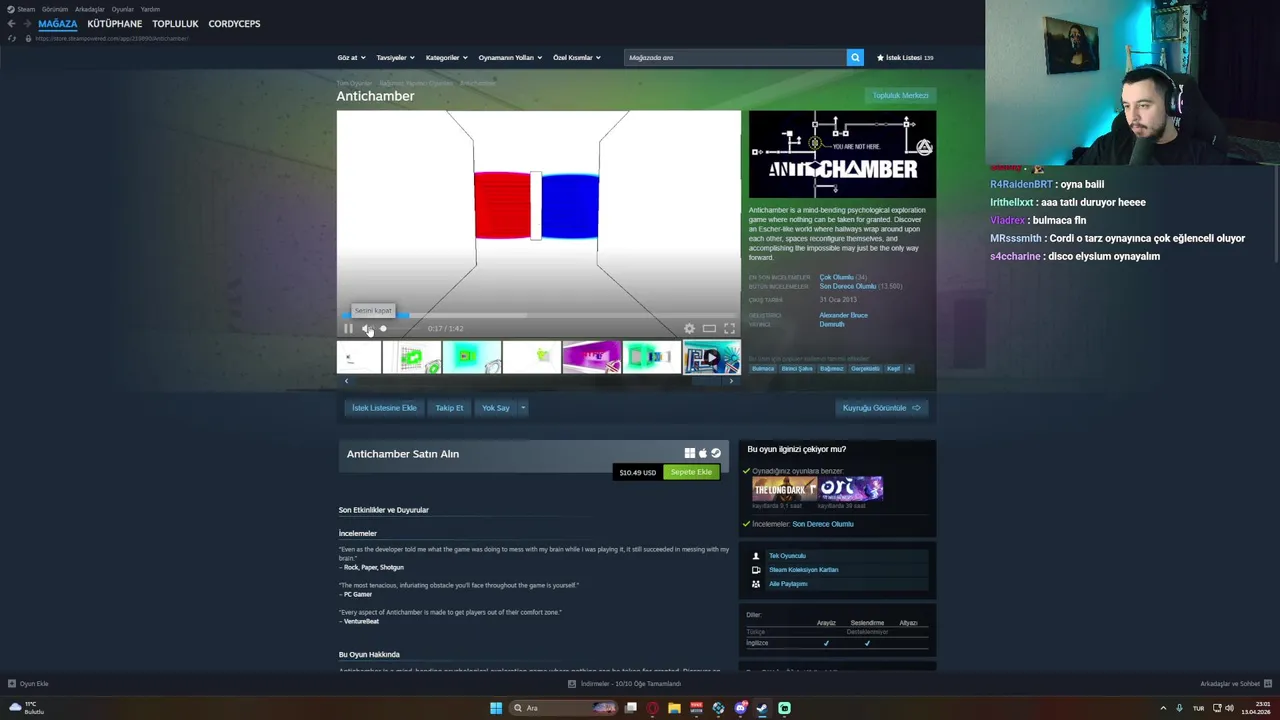The image size is (1280, 720).
Task: Click the Windows platform icon in purchase box
Action: click(x=689, y=453)
